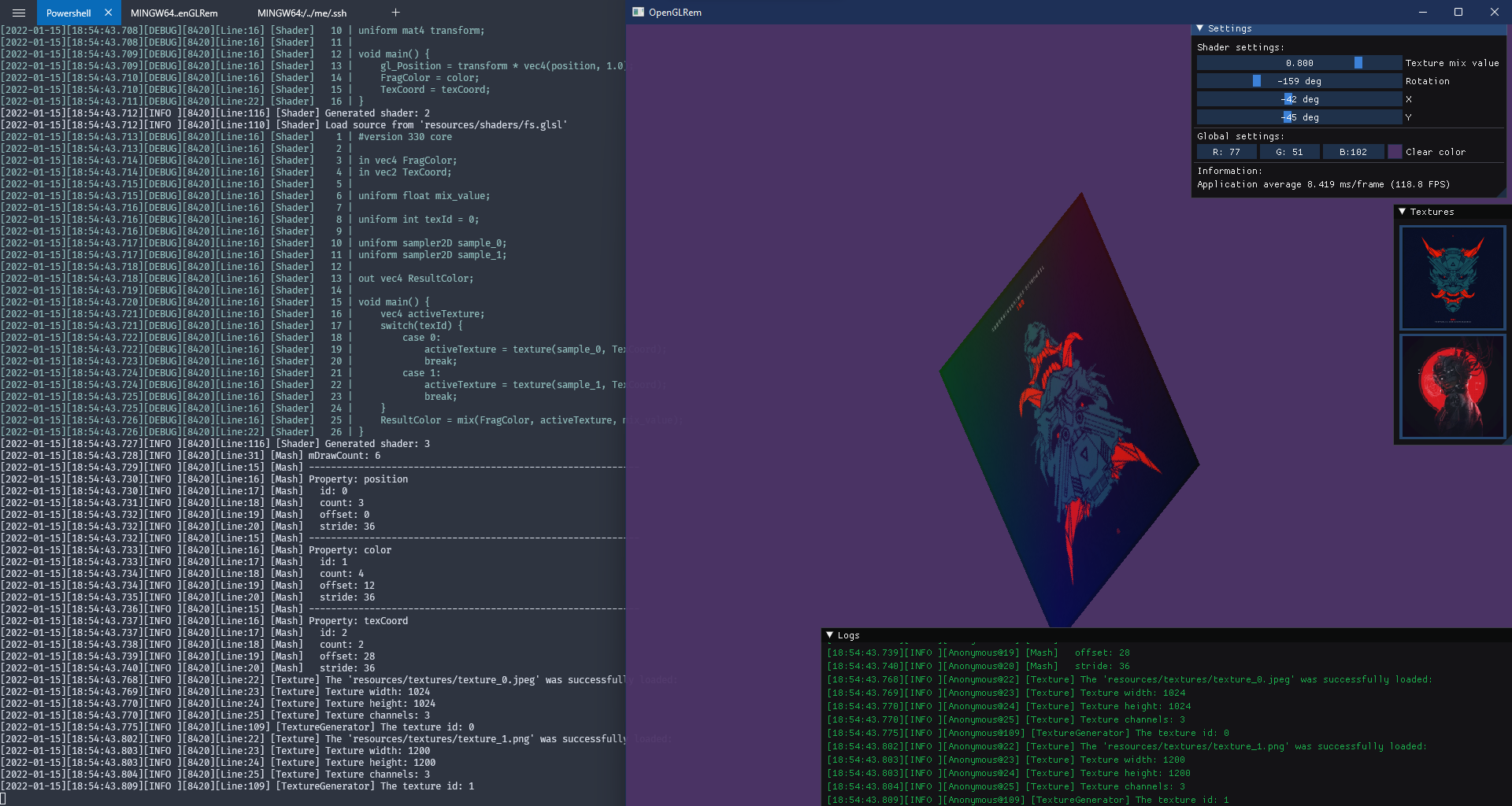
Task: Open the terminal hamburger menu icon
Action: click(19, 13)
